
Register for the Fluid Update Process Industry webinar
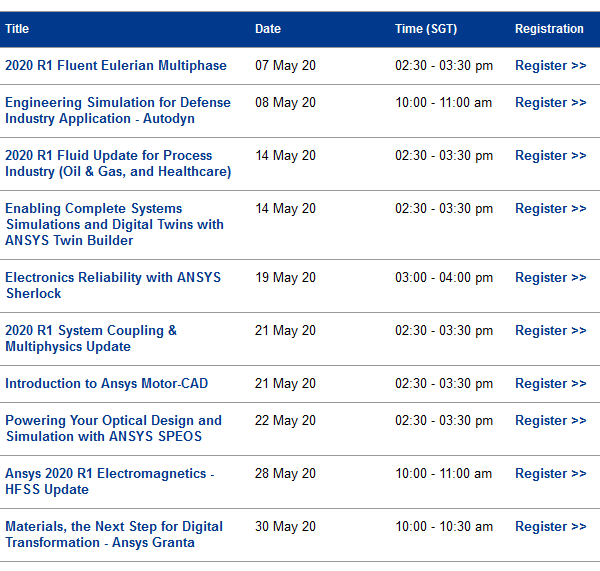(x=550, y=156)
